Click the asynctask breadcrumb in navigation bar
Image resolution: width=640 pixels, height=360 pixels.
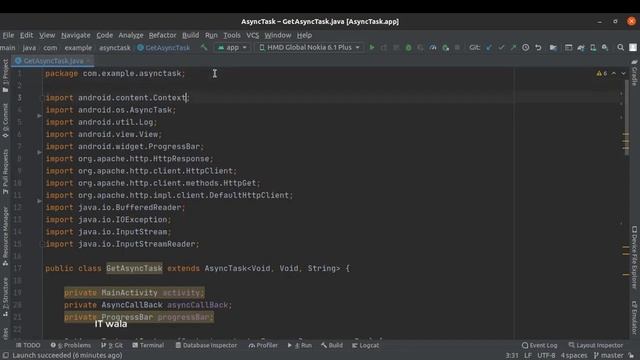115,48
